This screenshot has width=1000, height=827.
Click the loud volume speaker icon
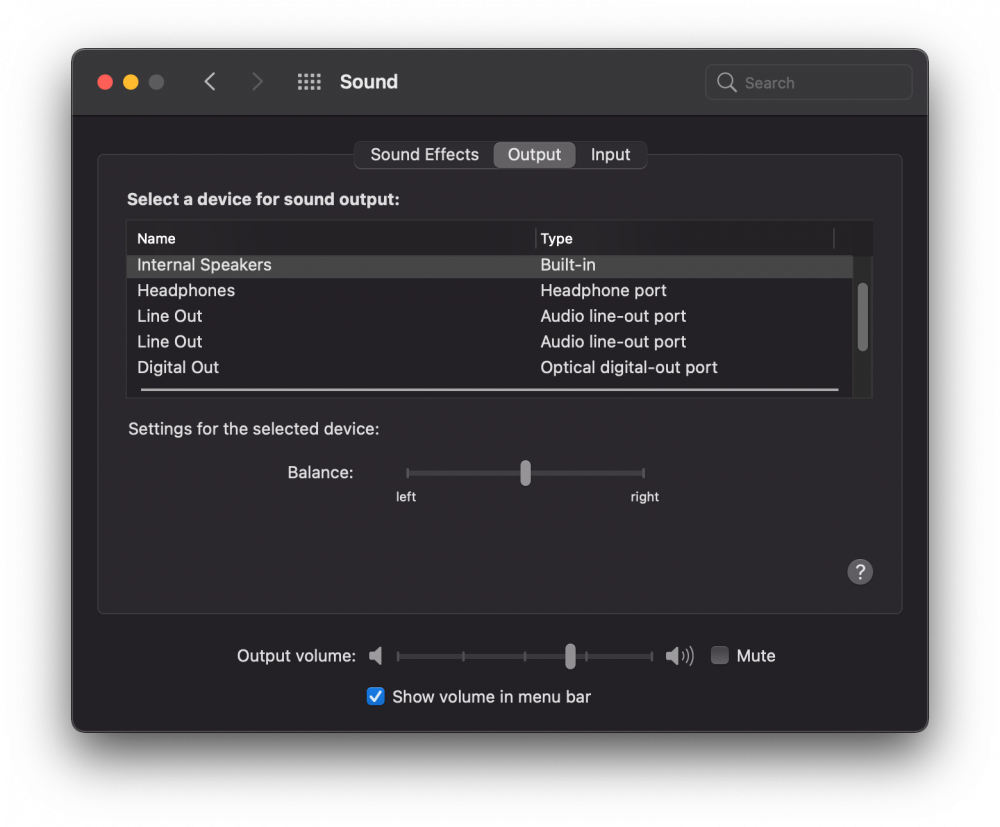[x=679, y=655]
